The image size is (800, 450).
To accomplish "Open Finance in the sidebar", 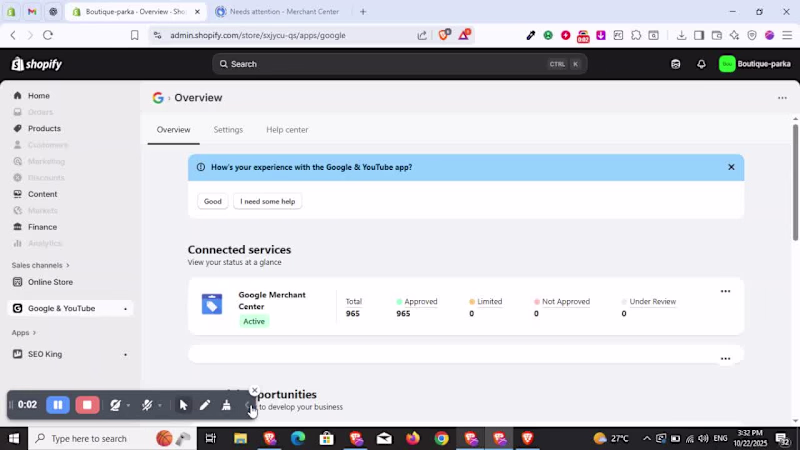I will tap(42, 227).
